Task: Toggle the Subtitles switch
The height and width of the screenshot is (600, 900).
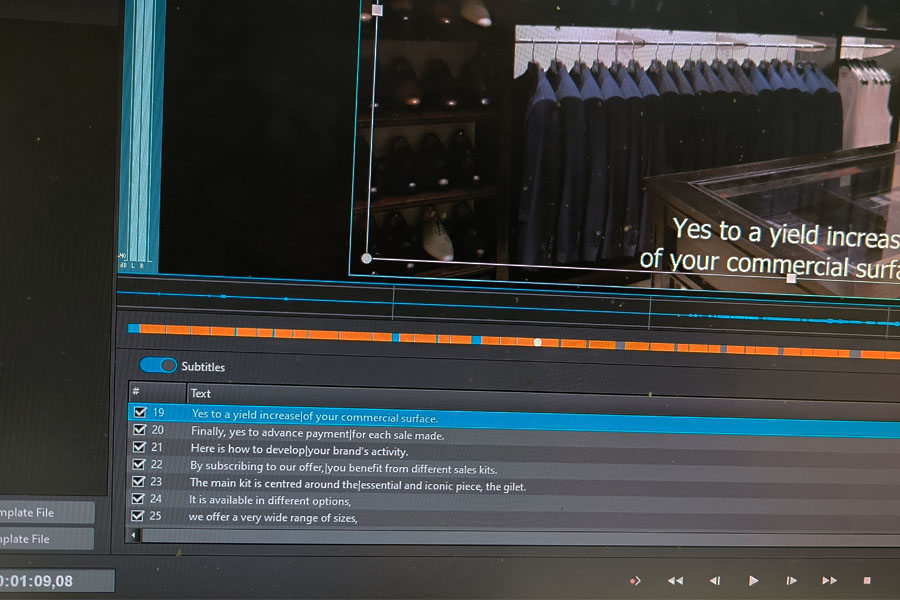Action: point(158,365)
